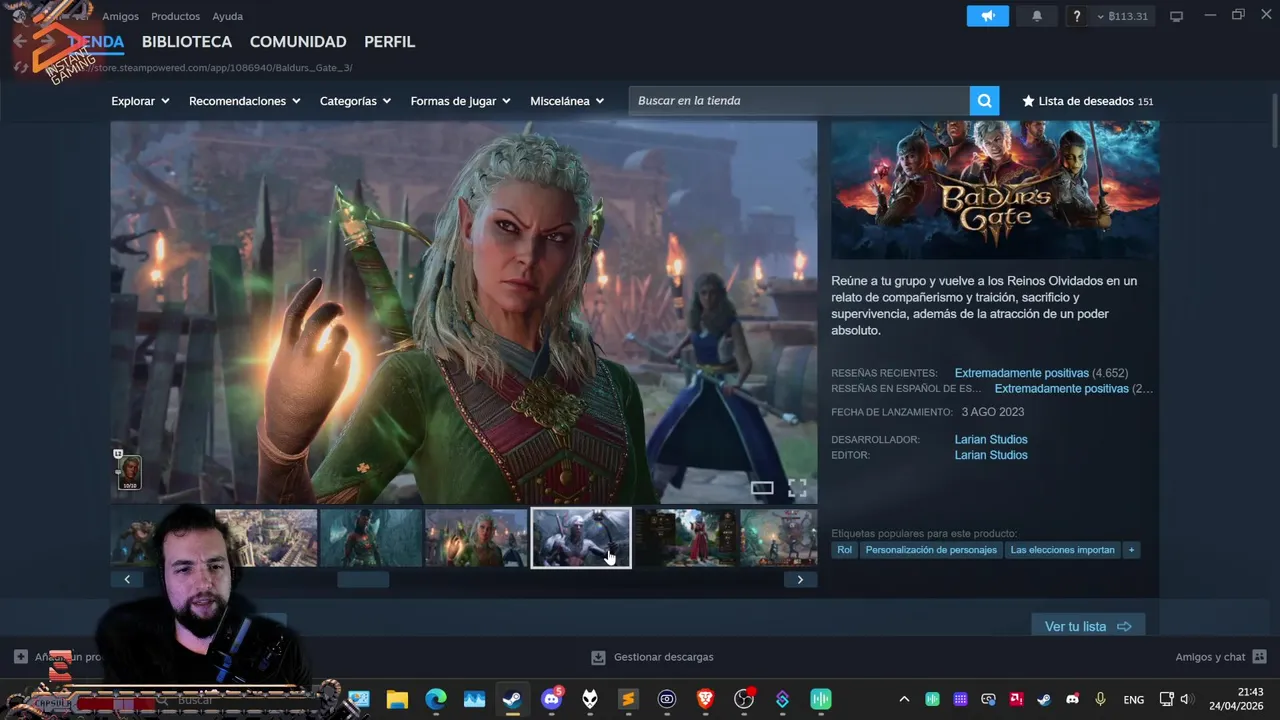1280x720 pixels.
Task: Go to the PERFIL tab
Action: [389, 42]
